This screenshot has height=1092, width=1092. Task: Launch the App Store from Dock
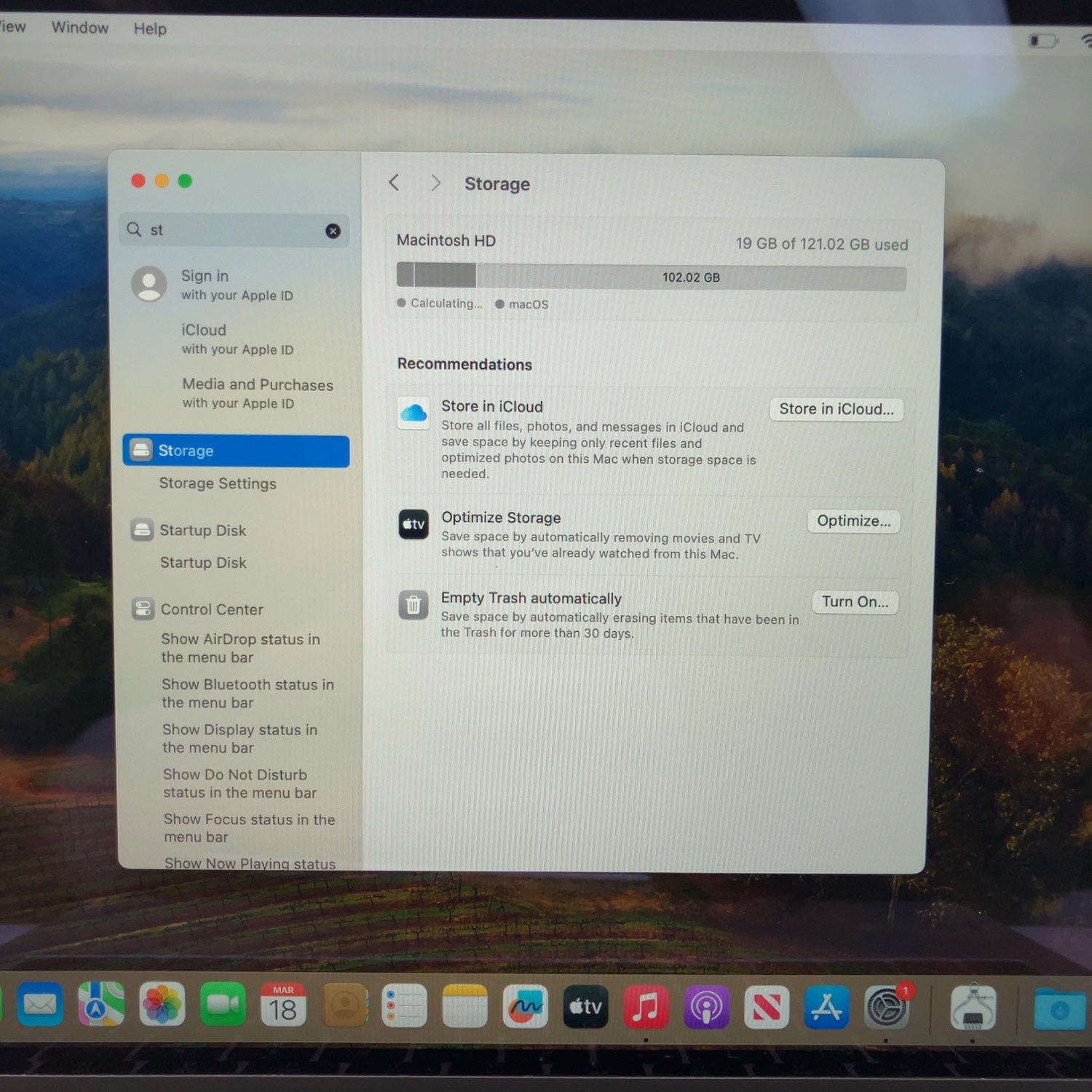[826, 1008]
